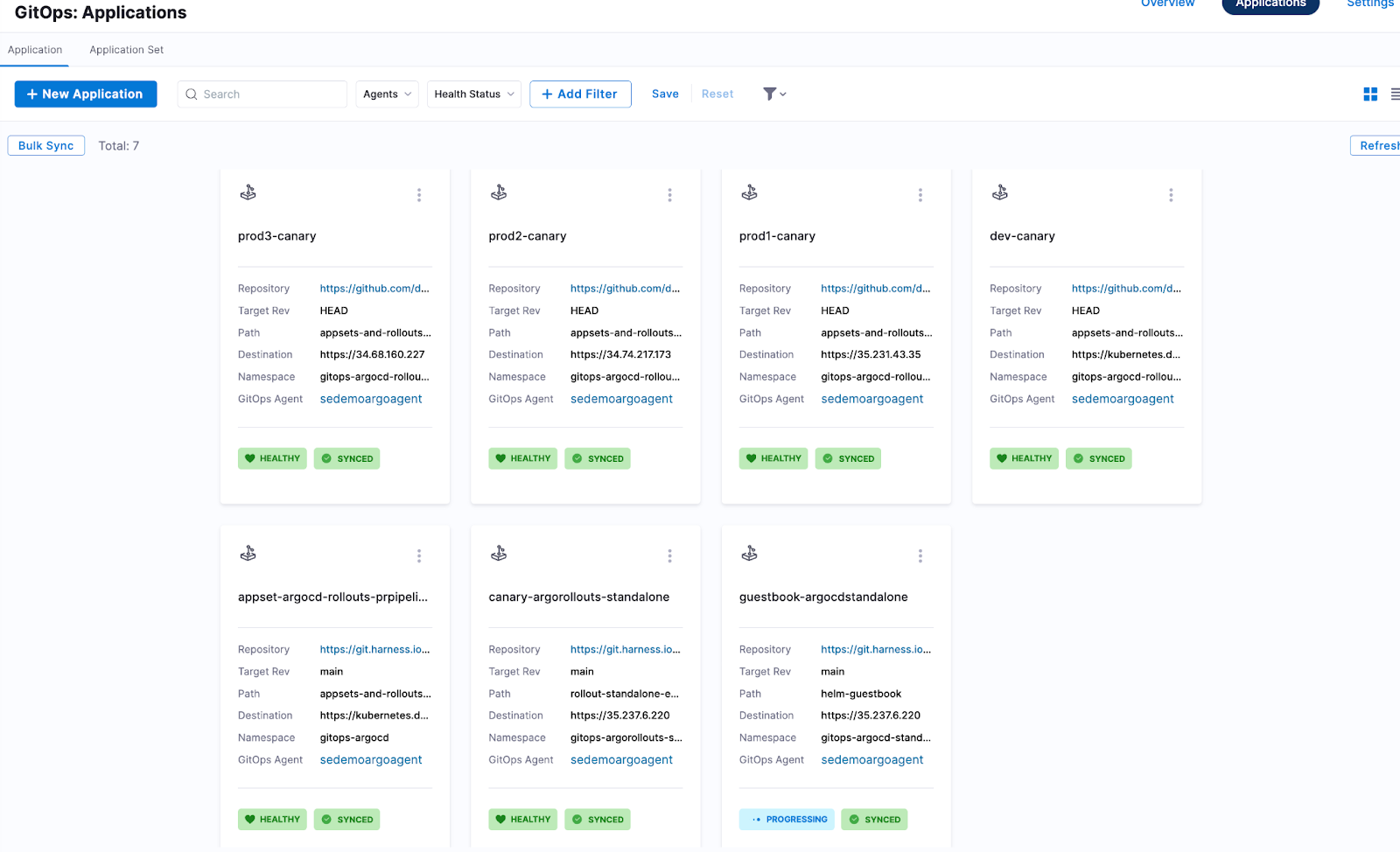
Task: Click the Total: 7 count label
Action: 119,146
